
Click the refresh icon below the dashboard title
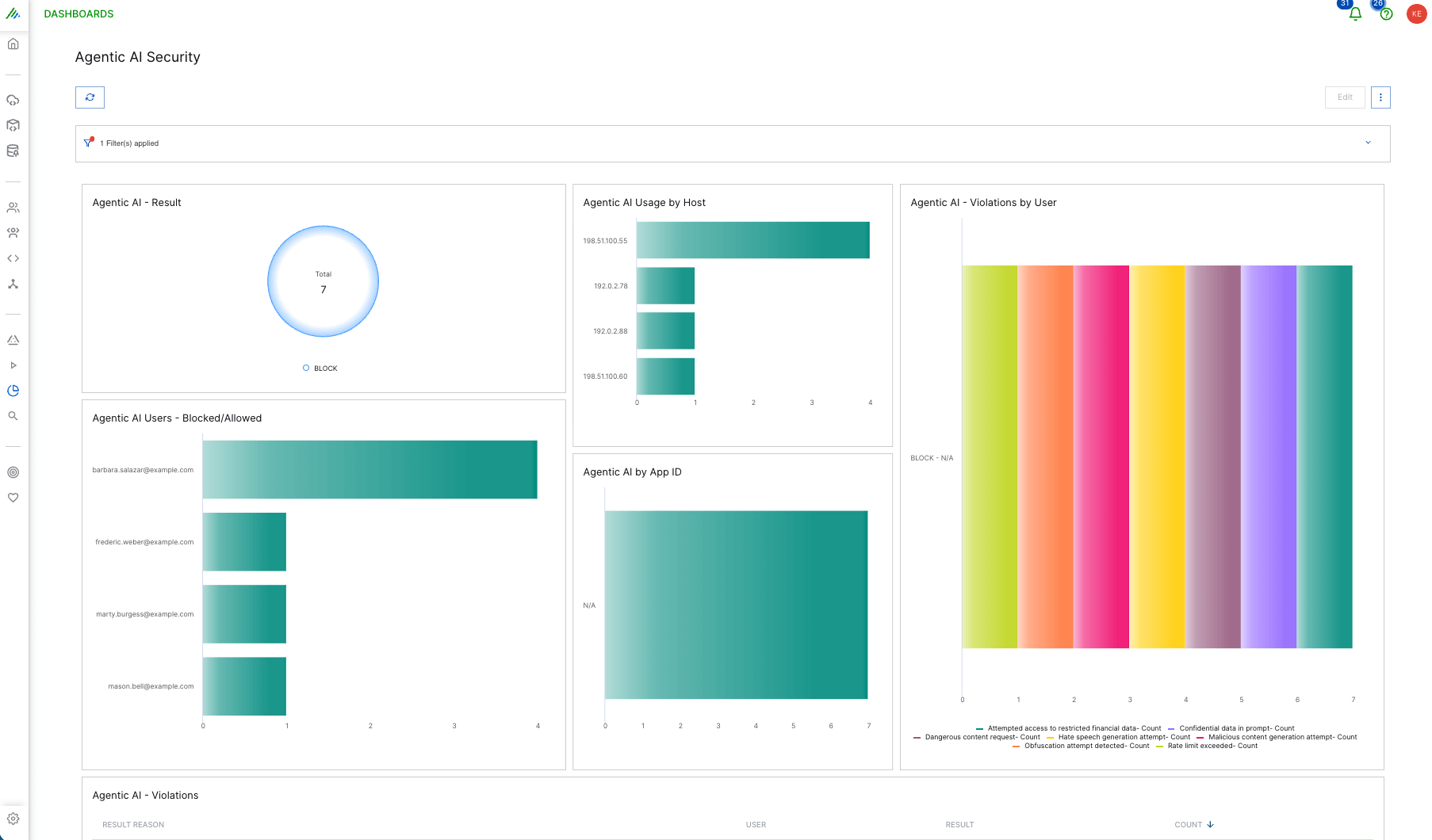[90, 97]
